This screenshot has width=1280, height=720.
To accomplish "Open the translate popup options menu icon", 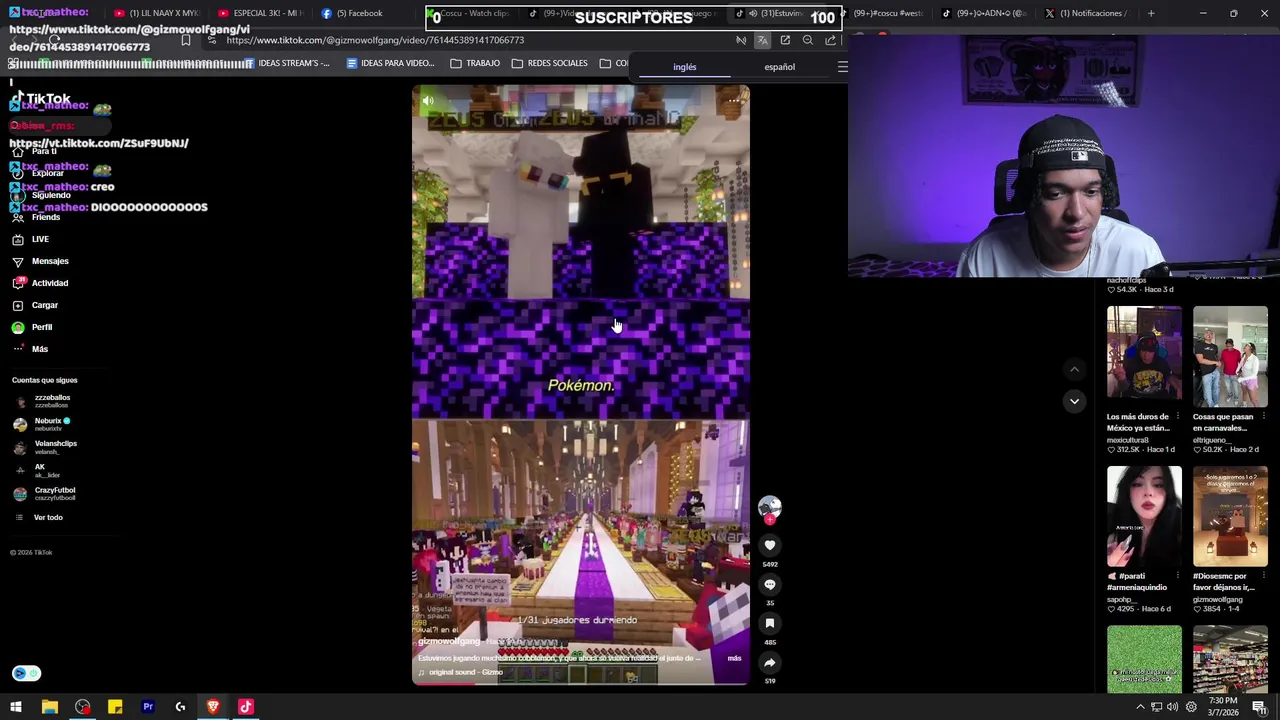I will click(842, 67).
